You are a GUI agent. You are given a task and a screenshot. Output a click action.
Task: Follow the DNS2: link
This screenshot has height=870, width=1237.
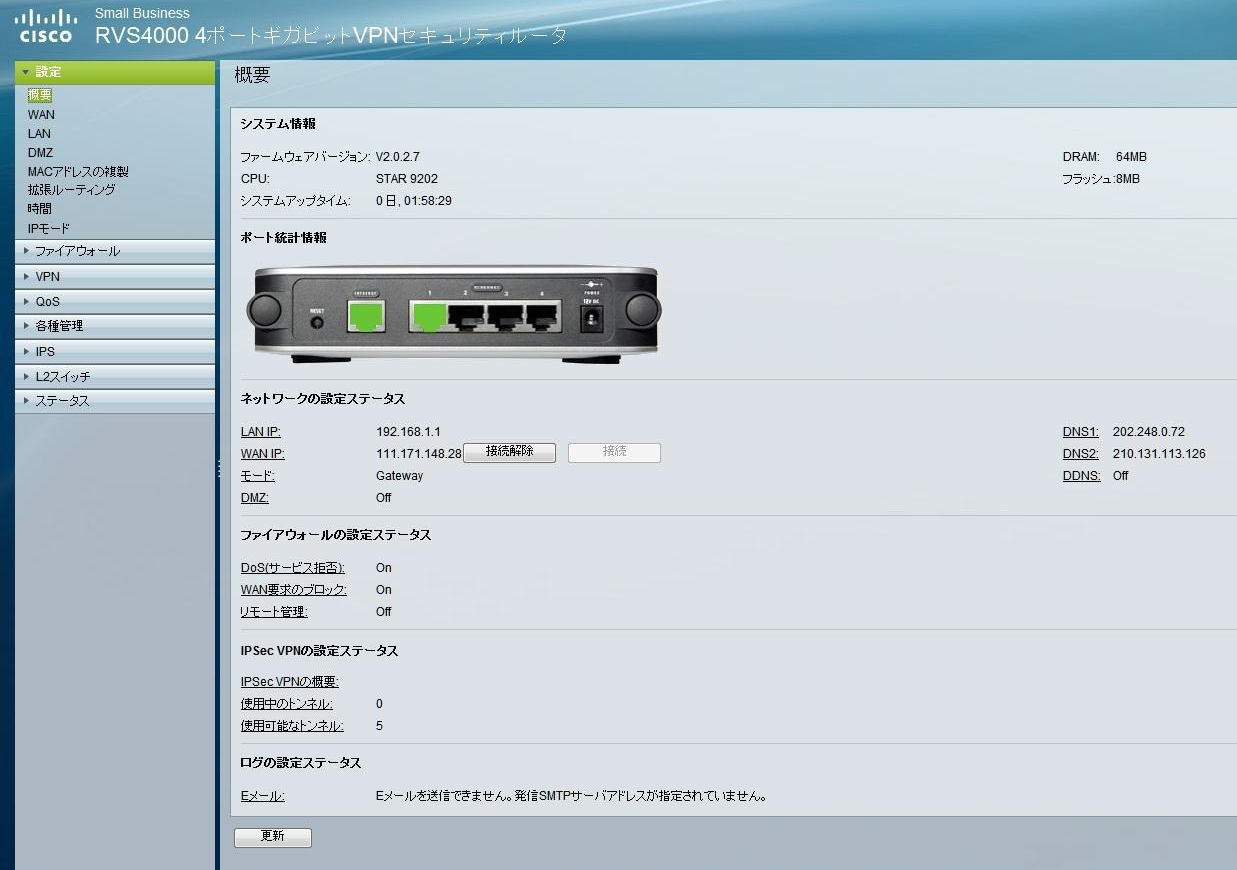[x=1081, y=454]
